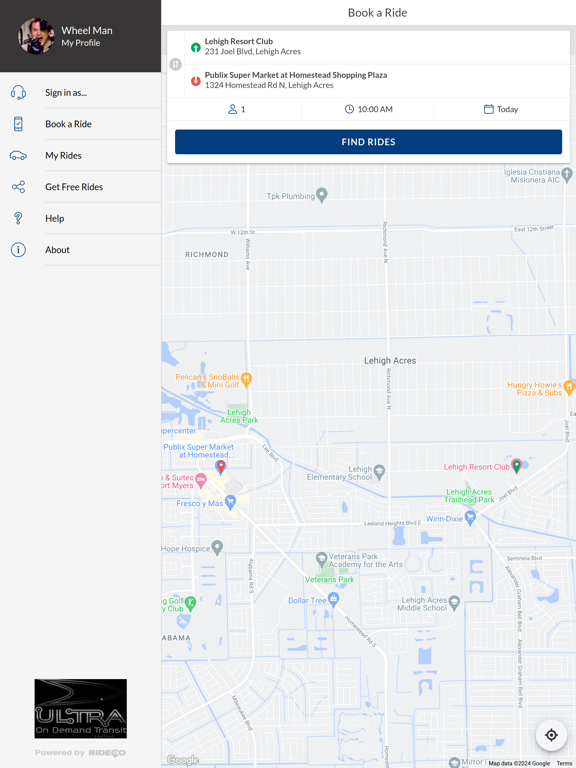Click the share icon for Get Free Rides
The width and height of the screenshot is (576, 768).
18,187
